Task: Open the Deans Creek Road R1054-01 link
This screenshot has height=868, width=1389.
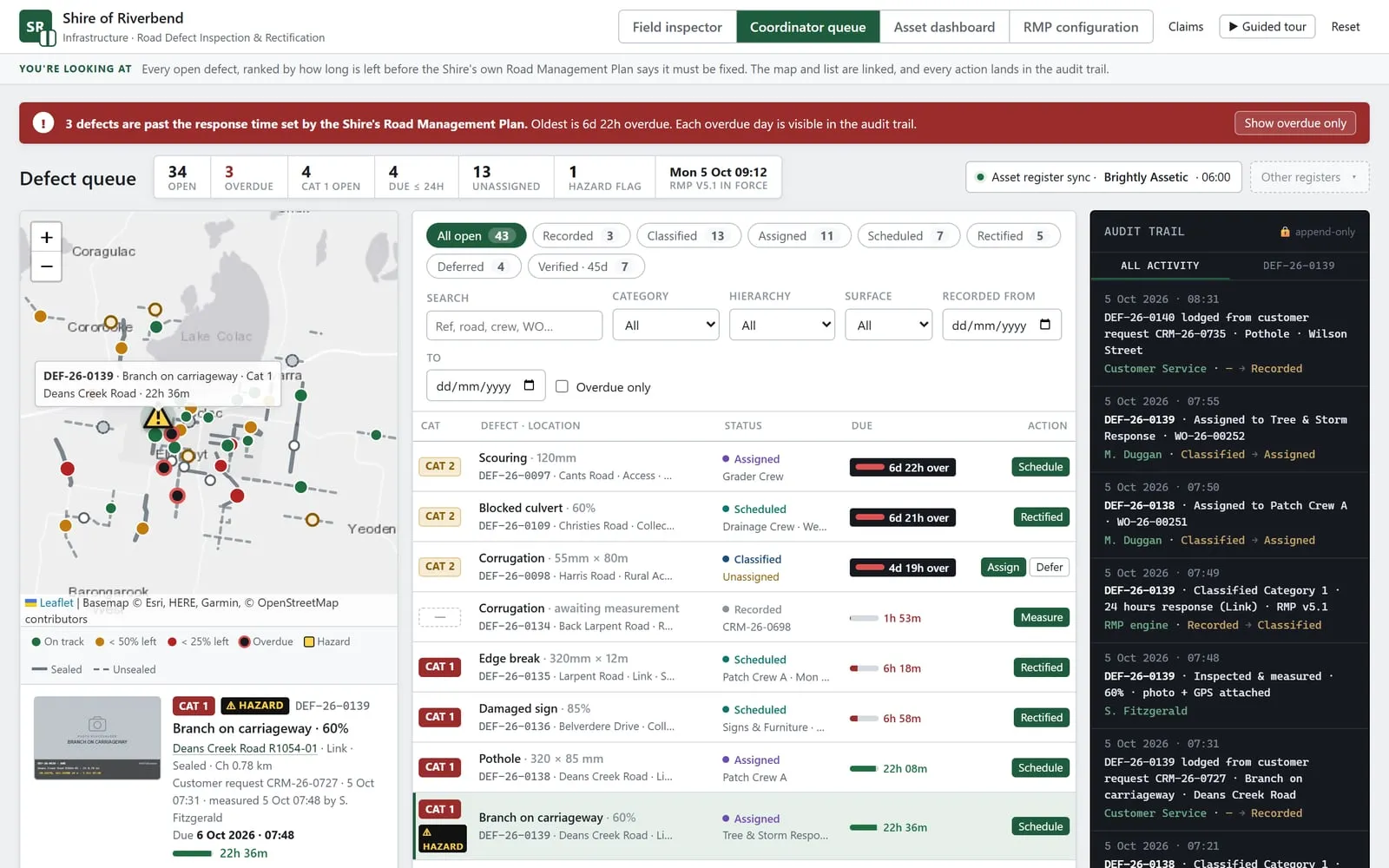Action: [x=245, y=748]
